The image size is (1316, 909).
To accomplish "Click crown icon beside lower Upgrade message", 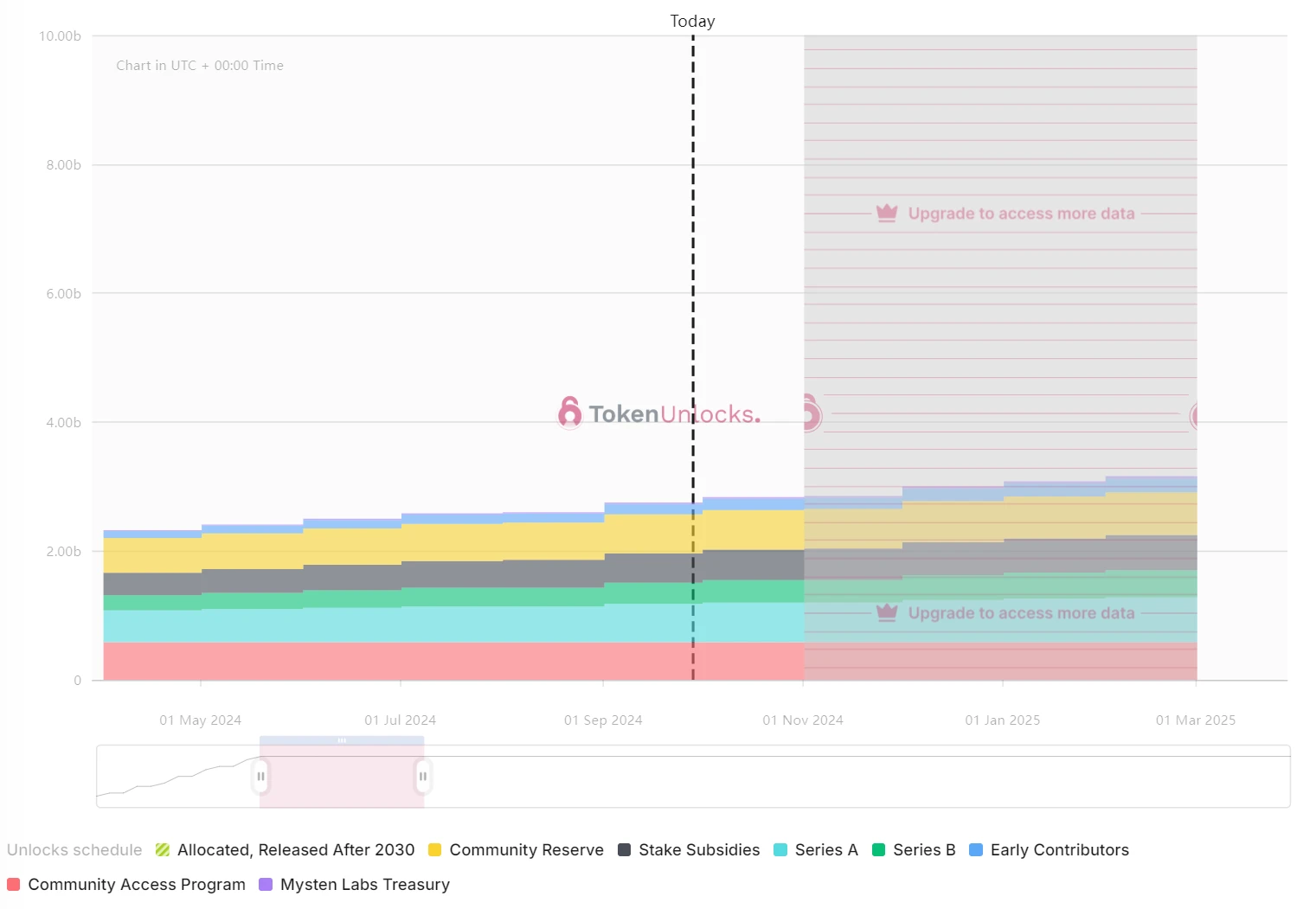I will [887, 612].
